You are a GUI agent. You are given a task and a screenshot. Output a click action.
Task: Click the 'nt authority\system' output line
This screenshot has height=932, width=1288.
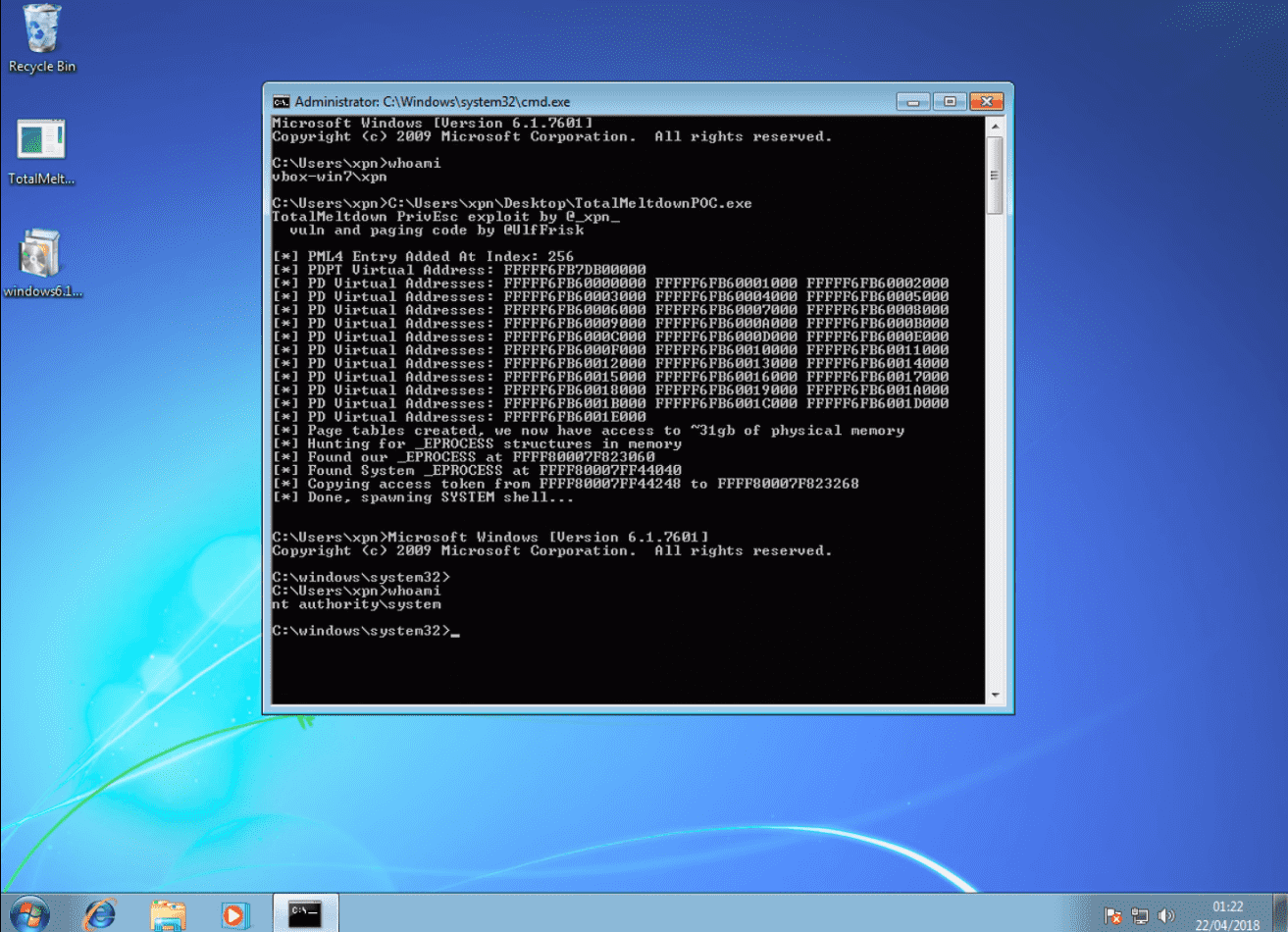click(357, 604)
